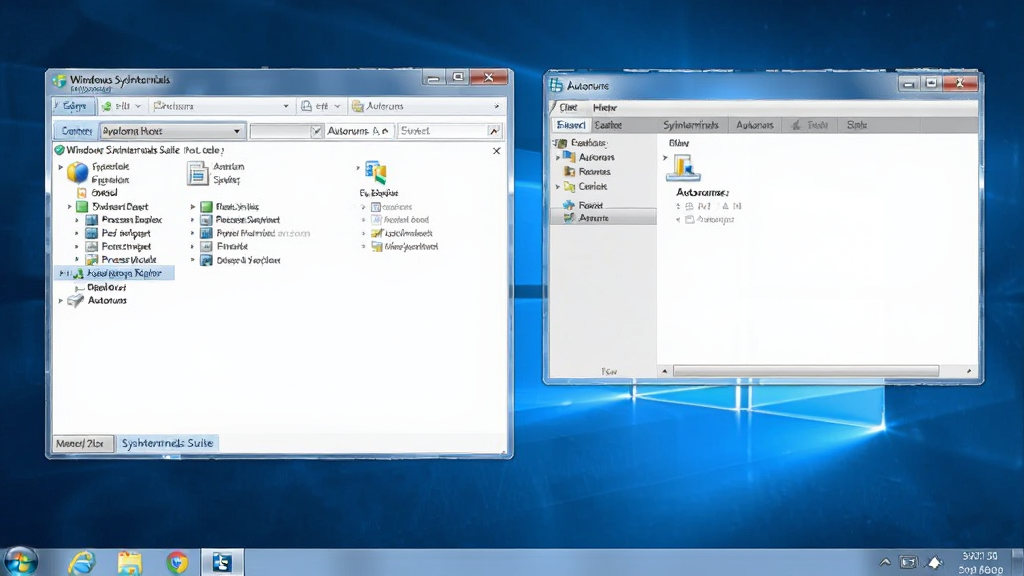This screenshot has height=576, width=1024.
Task: Click the drive icon beside the Autoruns tree item
Action: coord(76,300)
